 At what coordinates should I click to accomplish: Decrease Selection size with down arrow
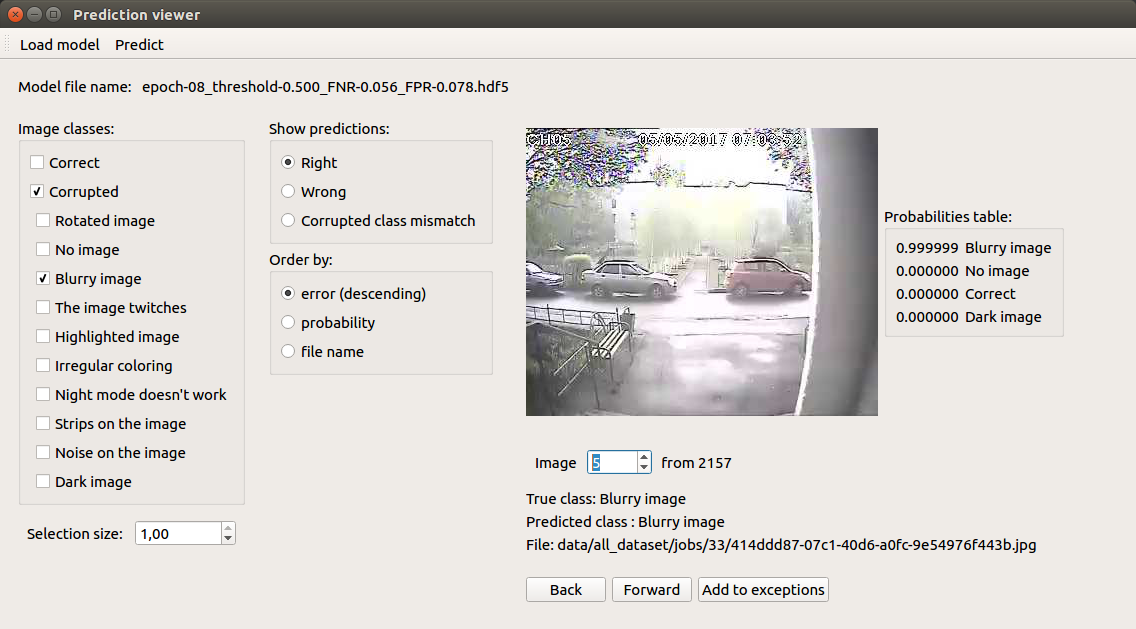coord(228,539)
